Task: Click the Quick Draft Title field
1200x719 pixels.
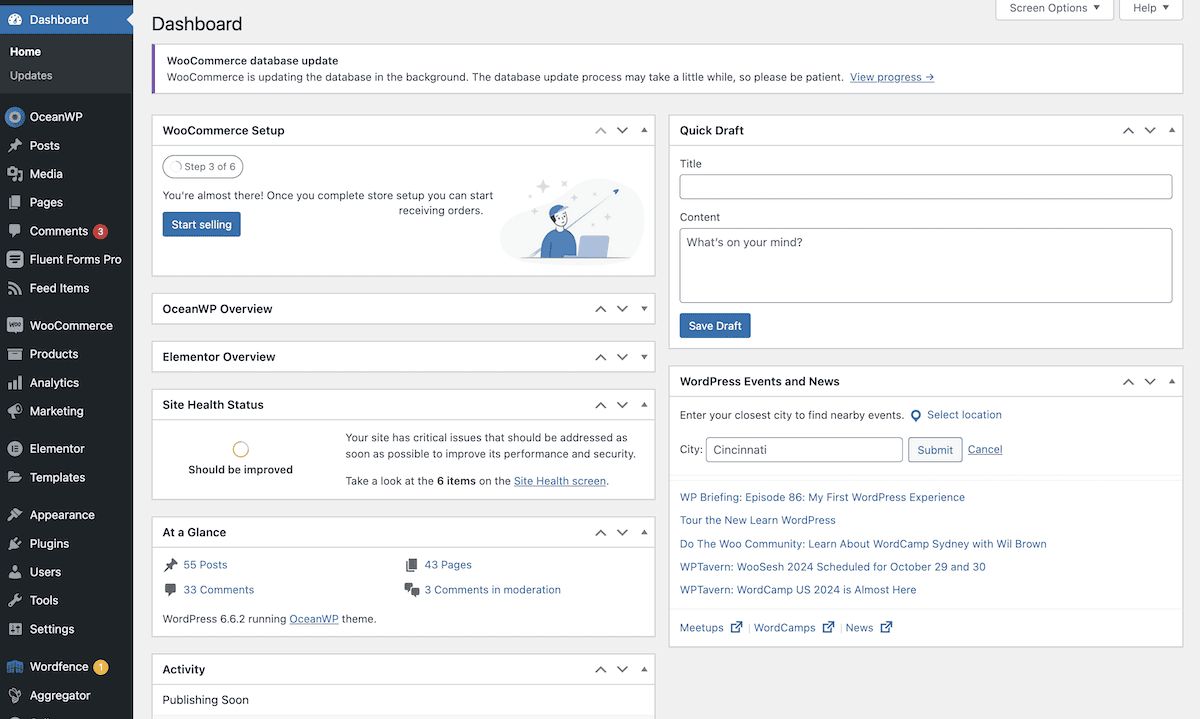Action: coord(926,187)
